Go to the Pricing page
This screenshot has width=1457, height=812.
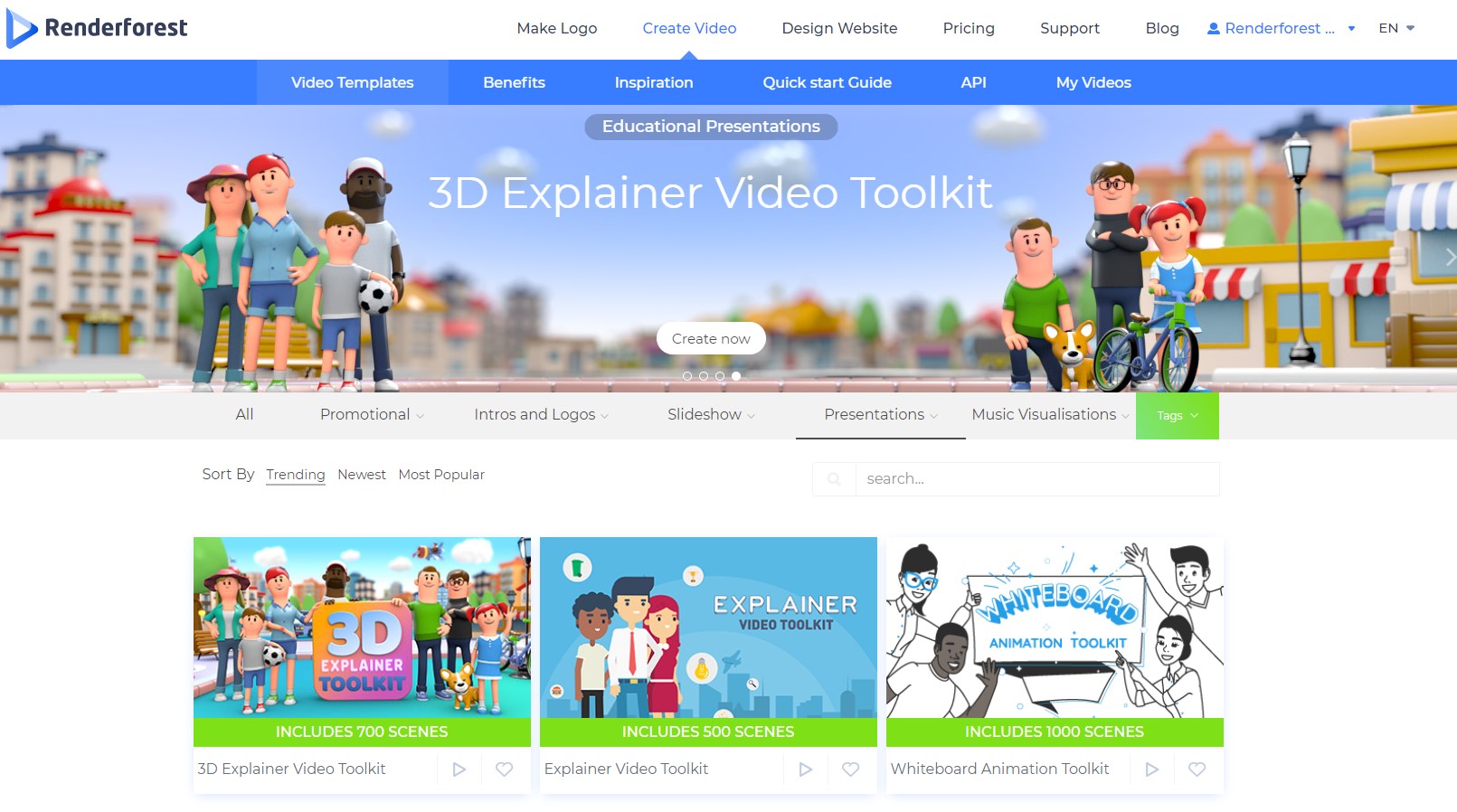[x=969, y=28]
